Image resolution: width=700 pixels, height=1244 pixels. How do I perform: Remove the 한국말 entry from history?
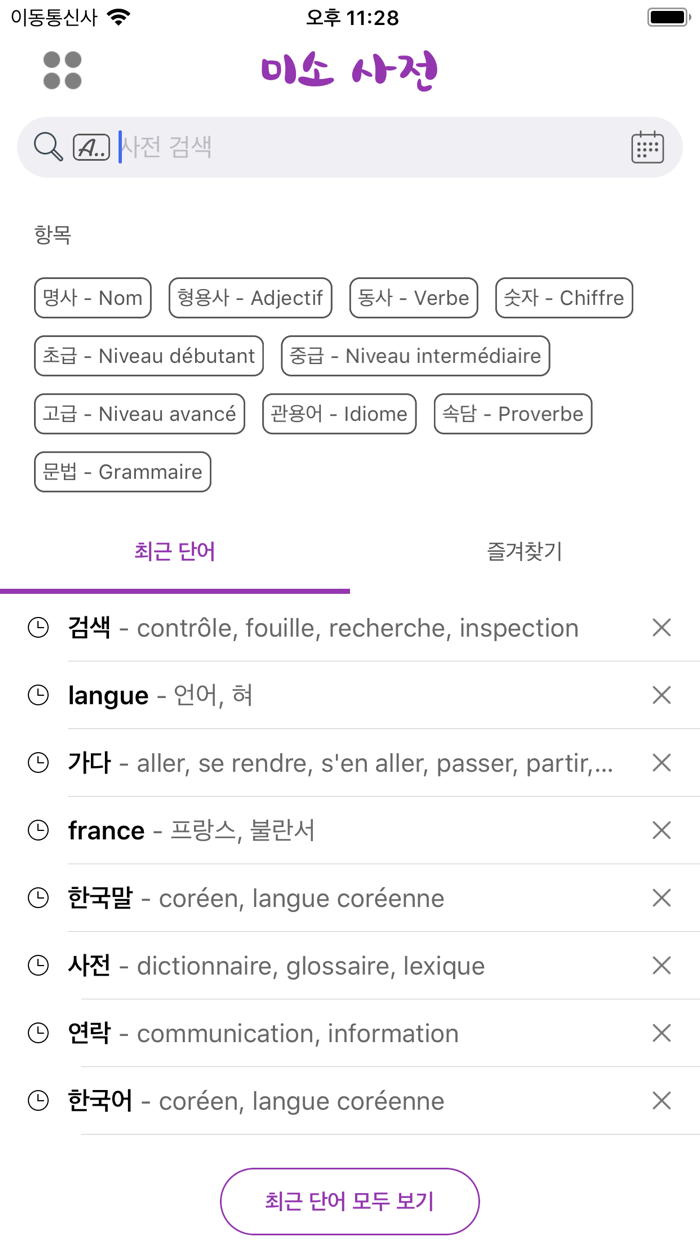coord(661,898)
